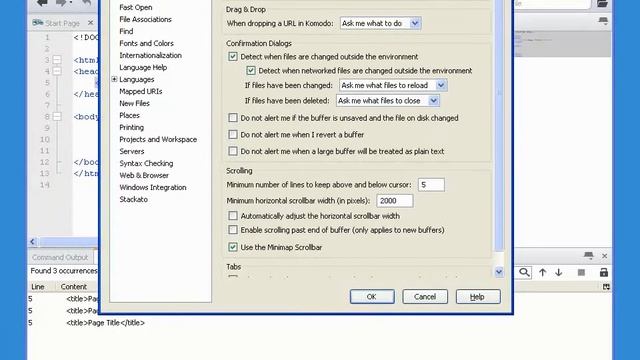Select Internationalization category
Image resolution: width=640 pixels, height=360 pixels.
(151, 55)
